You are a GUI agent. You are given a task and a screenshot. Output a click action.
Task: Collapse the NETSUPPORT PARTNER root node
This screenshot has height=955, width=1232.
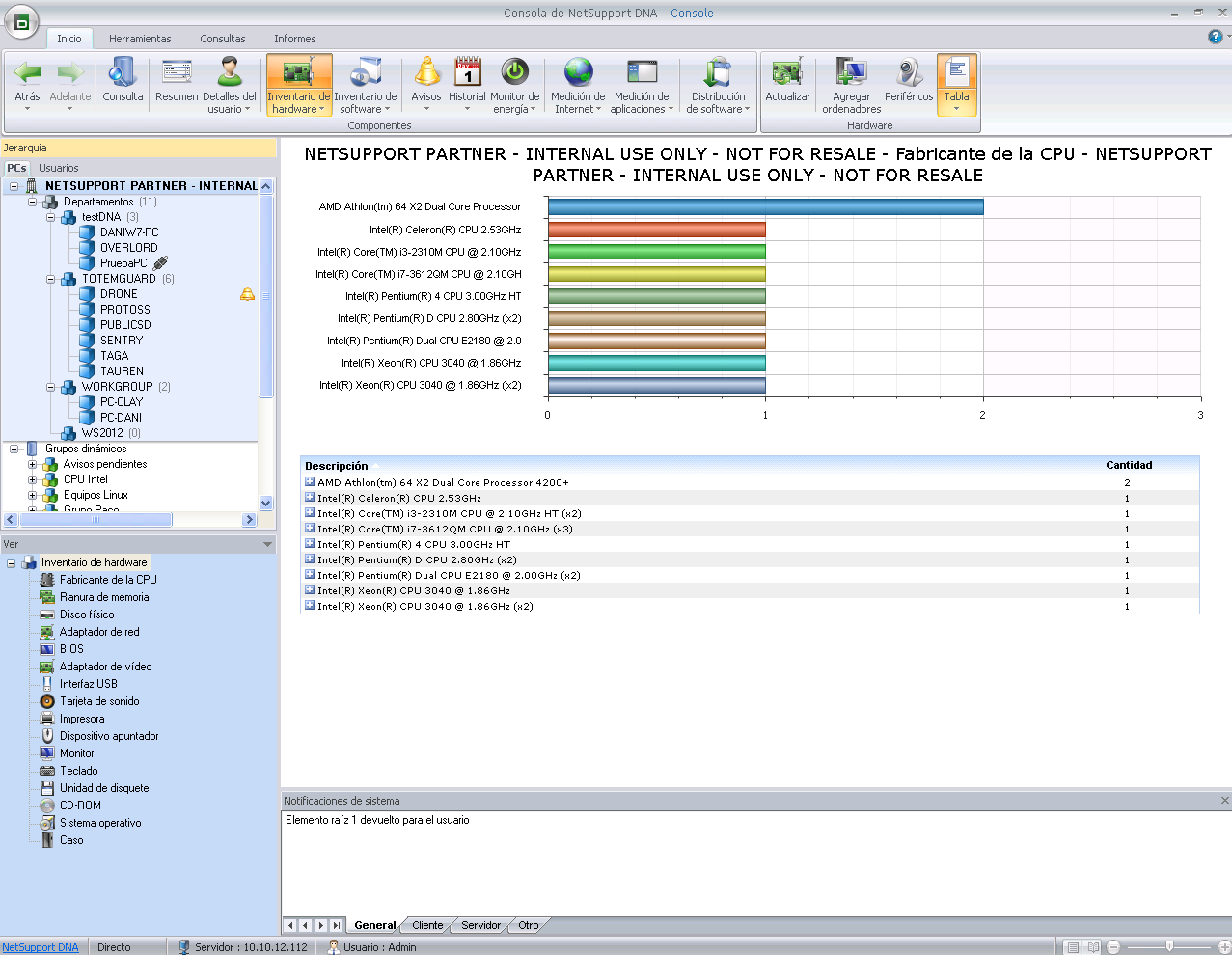click(x=14, y=186)
